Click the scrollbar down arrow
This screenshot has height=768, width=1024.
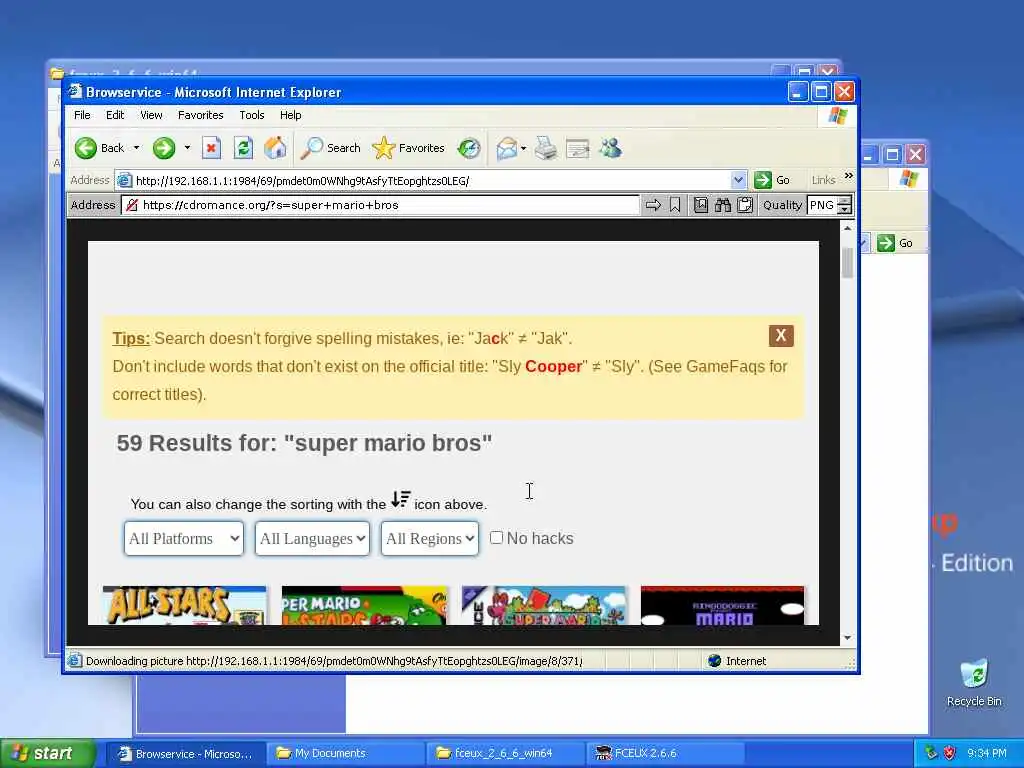(x=847, y=638)
